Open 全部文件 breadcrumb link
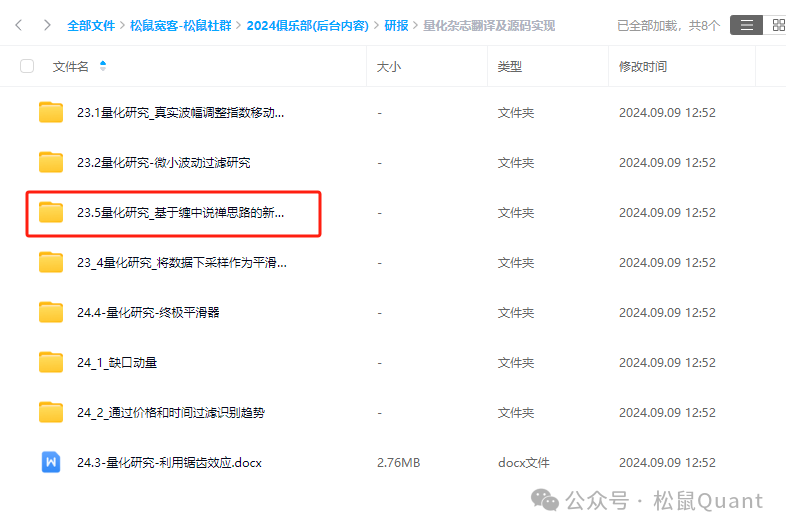This screenshot has height=531, width=786. pos(91,26)
